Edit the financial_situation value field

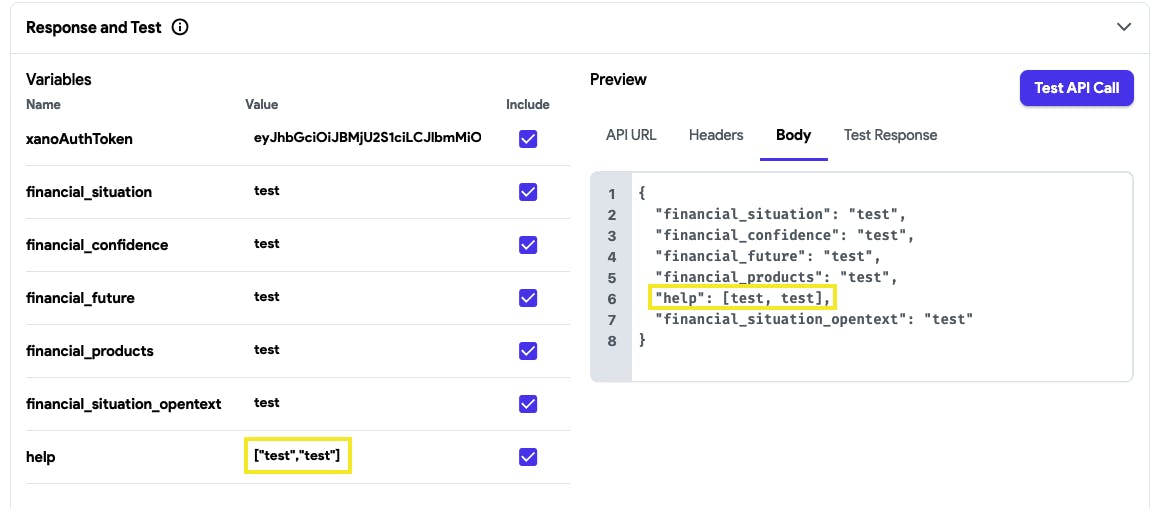pyautogui.click(x=267, y=191)
